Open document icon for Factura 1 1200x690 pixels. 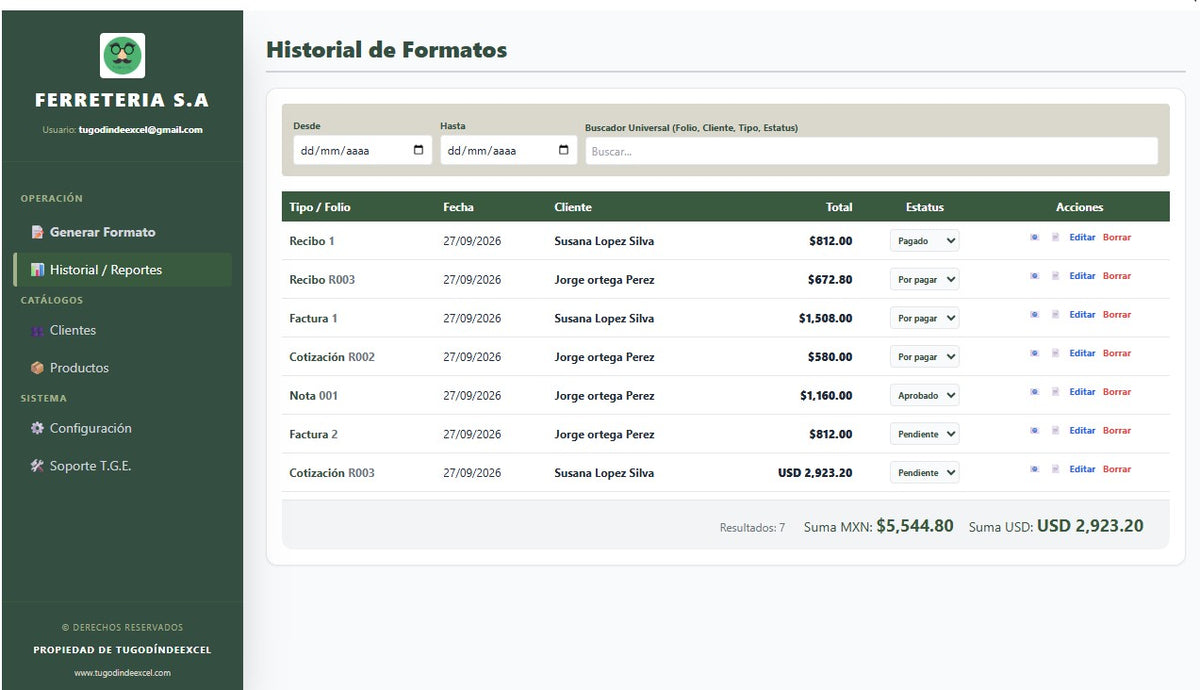1055,314
